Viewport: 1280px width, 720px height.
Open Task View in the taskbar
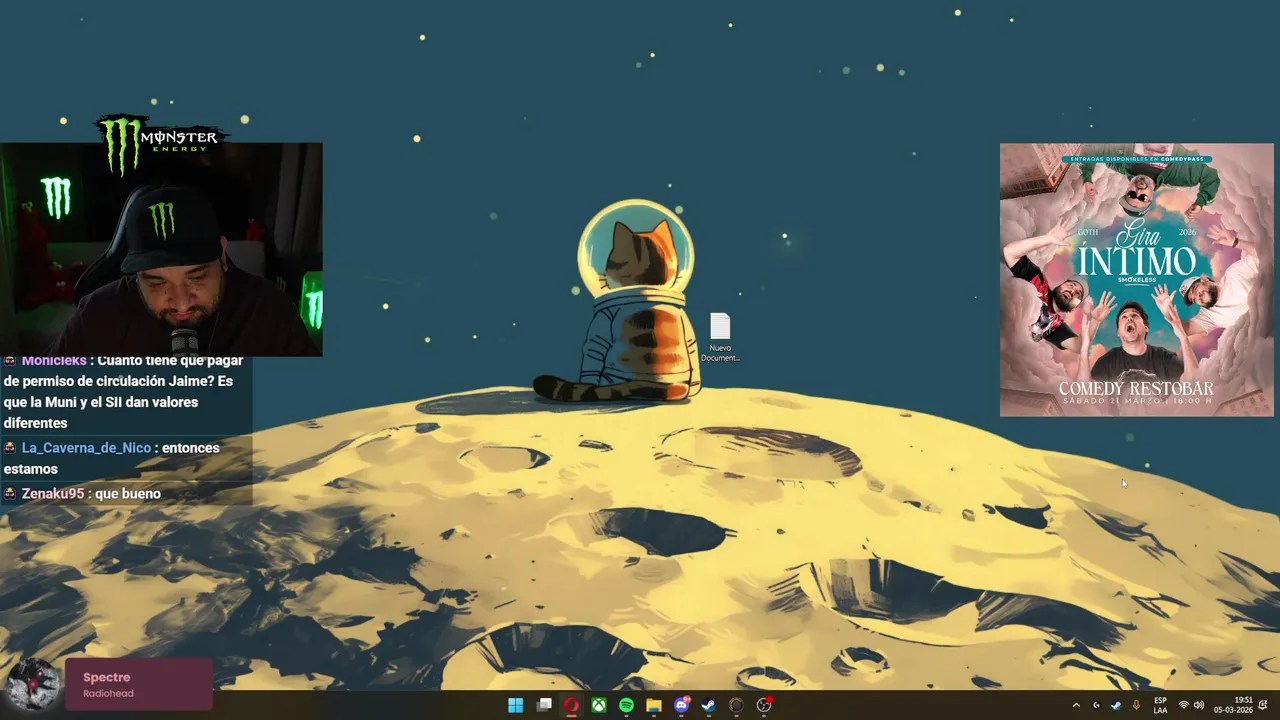(x=544, y=705)
